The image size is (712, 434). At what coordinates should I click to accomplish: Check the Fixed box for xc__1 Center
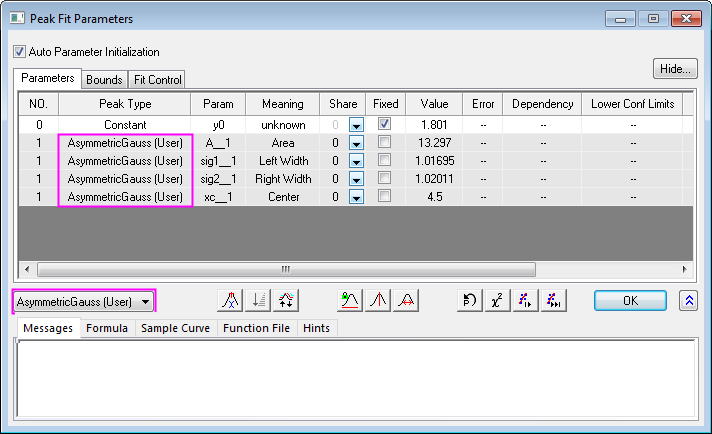click(385, 197)
